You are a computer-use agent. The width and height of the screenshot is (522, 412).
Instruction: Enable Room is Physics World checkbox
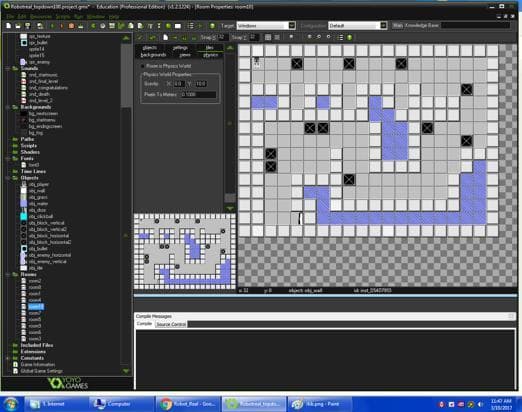(x=143, y=66)
